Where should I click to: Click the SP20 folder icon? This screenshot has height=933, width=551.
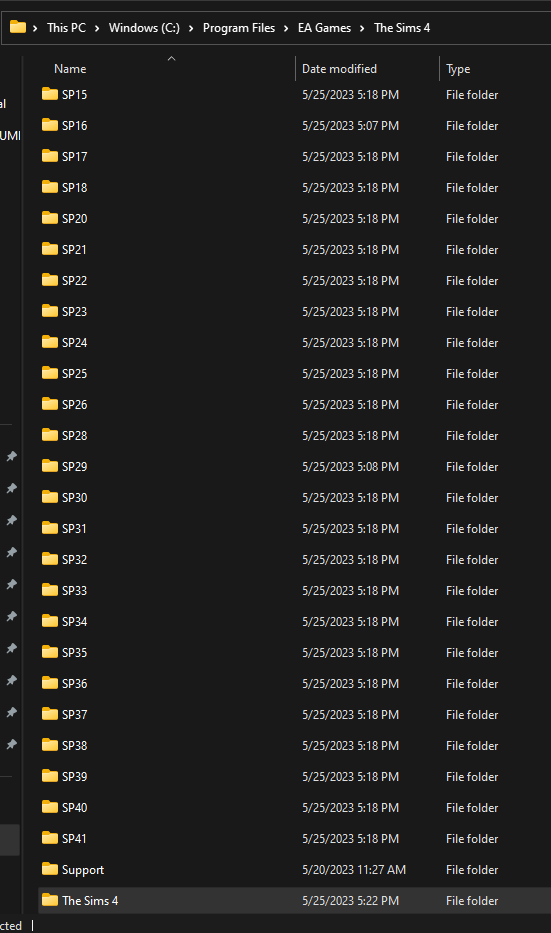(x=50, y=218)
